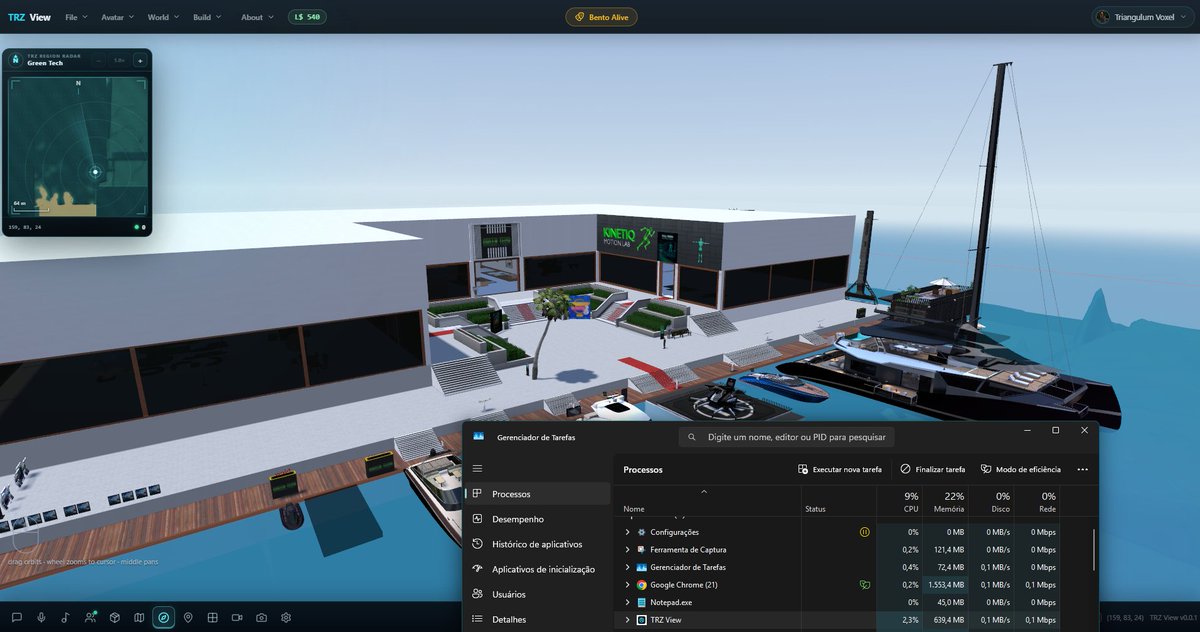The image size is (1200, 632).
Task: Open the Avatar menu
Action: point(118,17)
